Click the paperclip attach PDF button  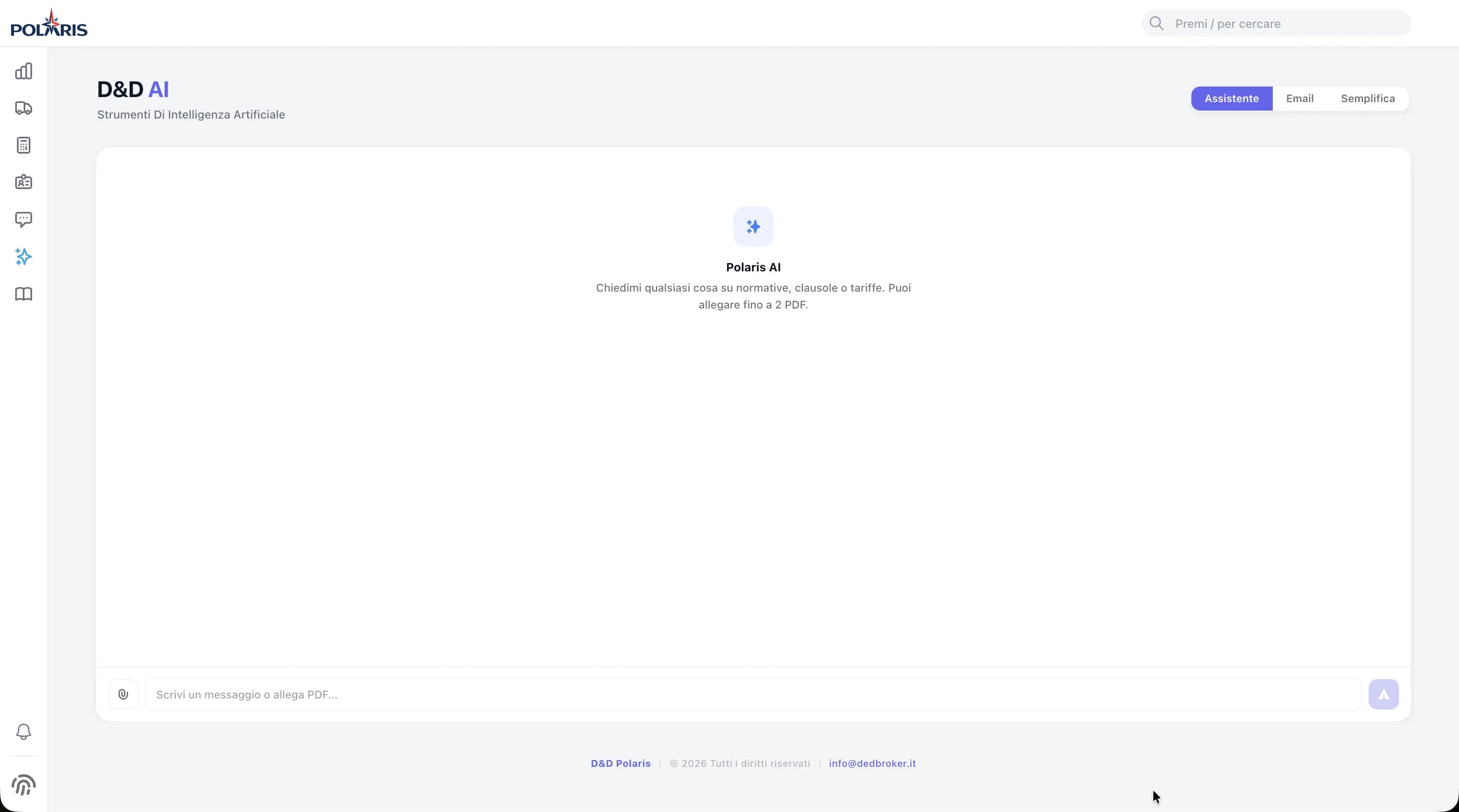tap(123, 694)
